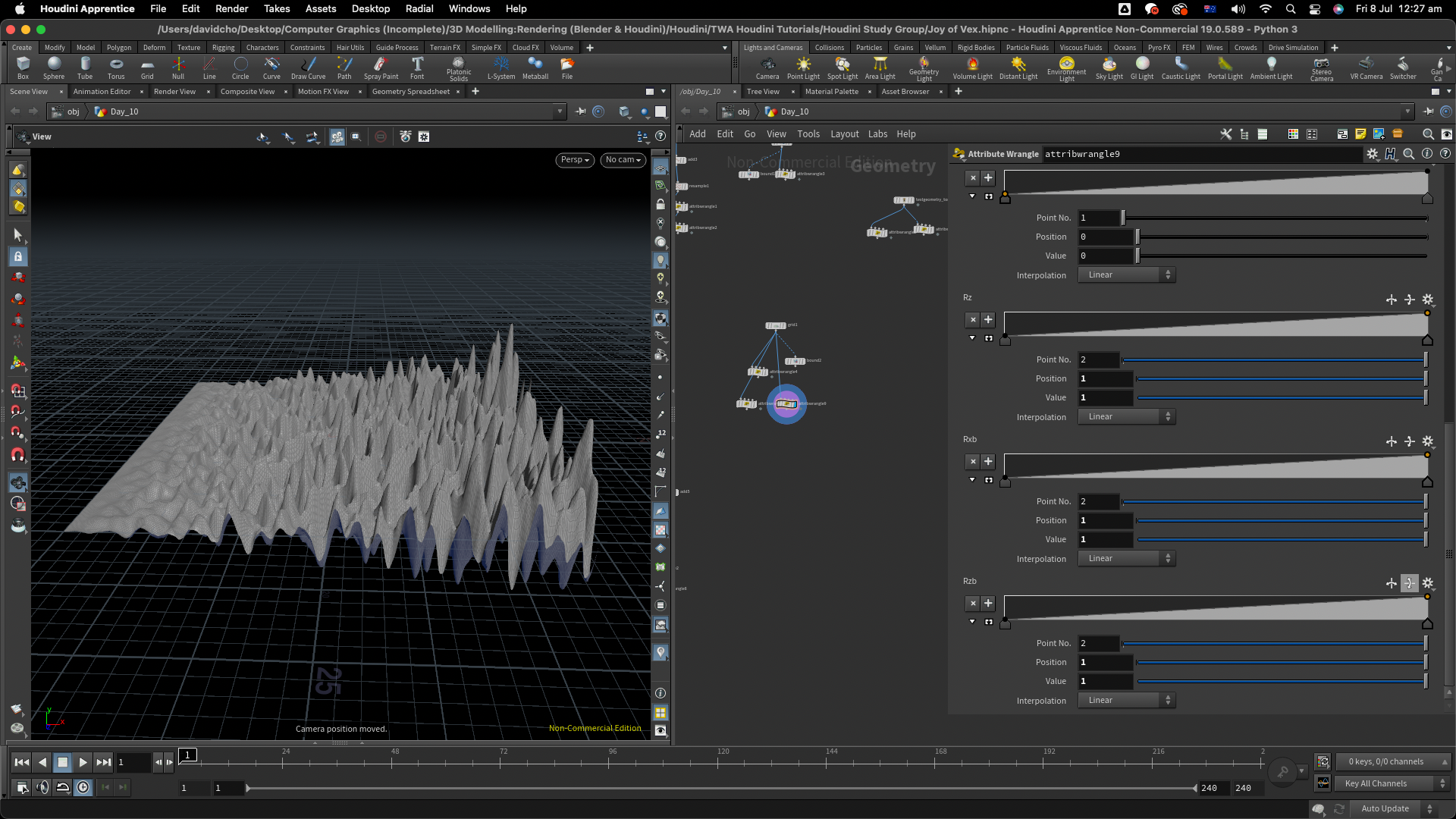Add a Camera from shelf
Screen dimensions: 1456x819
[x=767, y=67]
